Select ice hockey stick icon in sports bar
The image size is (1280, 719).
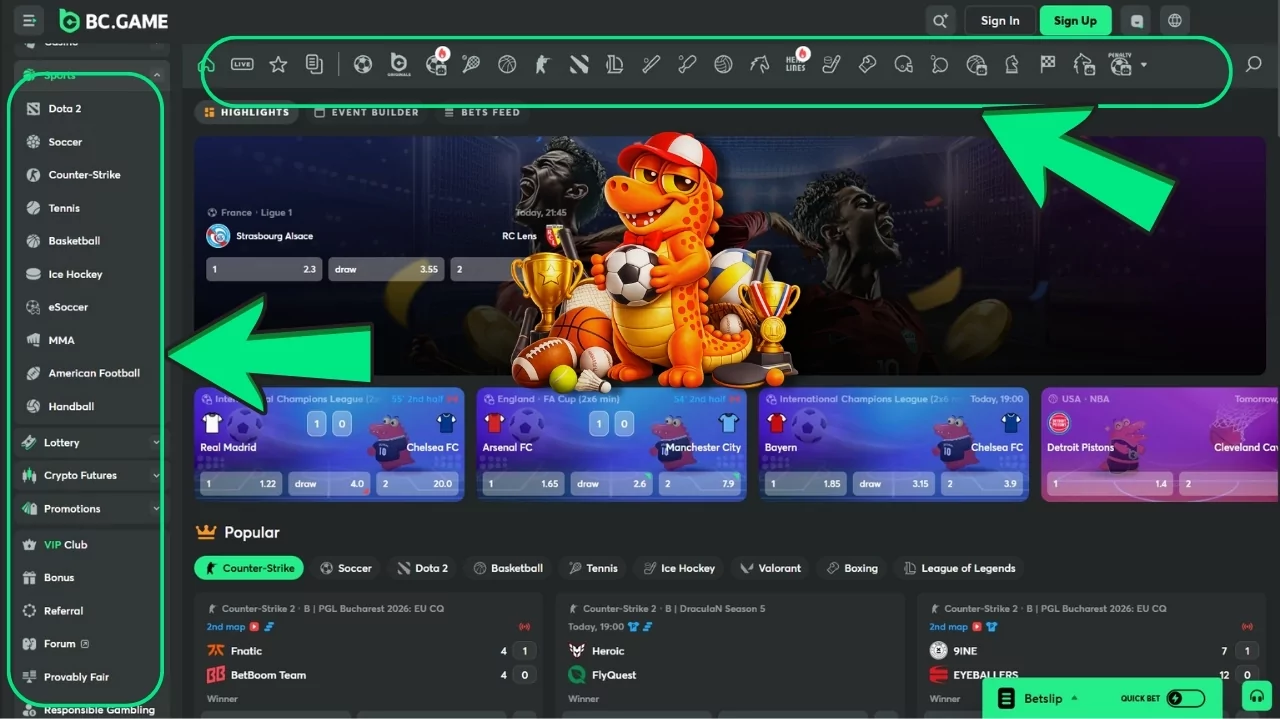click(831, 64)
